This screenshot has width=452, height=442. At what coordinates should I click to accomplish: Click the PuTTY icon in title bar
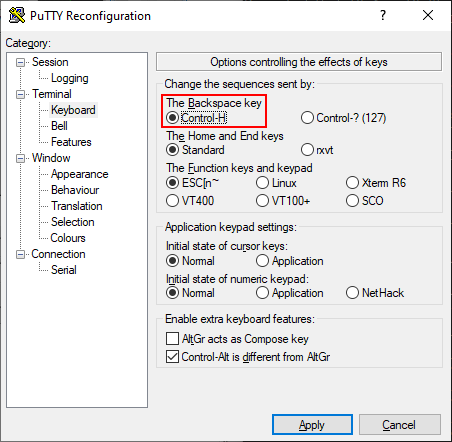tap(17, 15)
